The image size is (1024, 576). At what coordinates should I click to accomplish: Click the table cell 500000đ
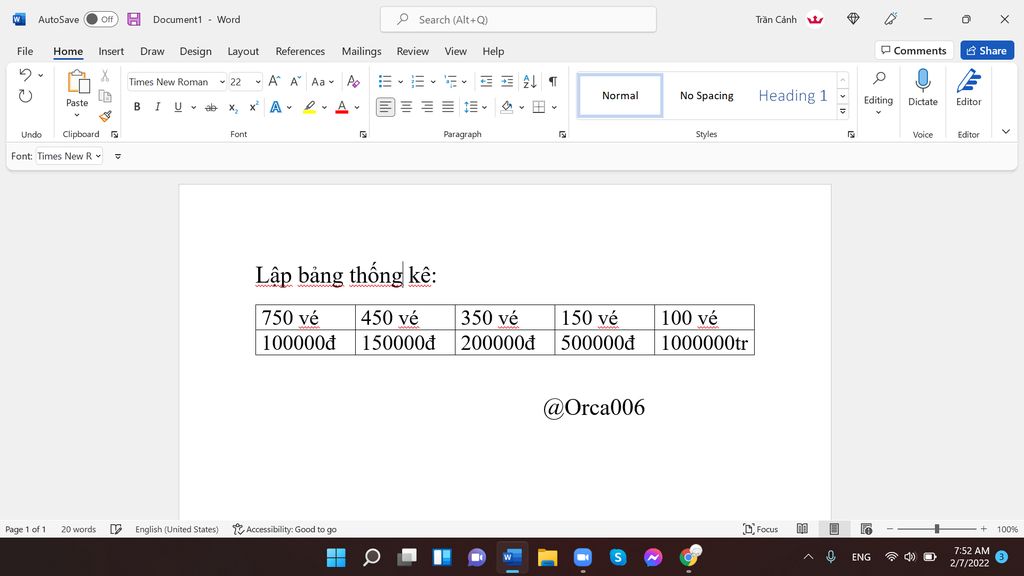[x=604, y=342]
